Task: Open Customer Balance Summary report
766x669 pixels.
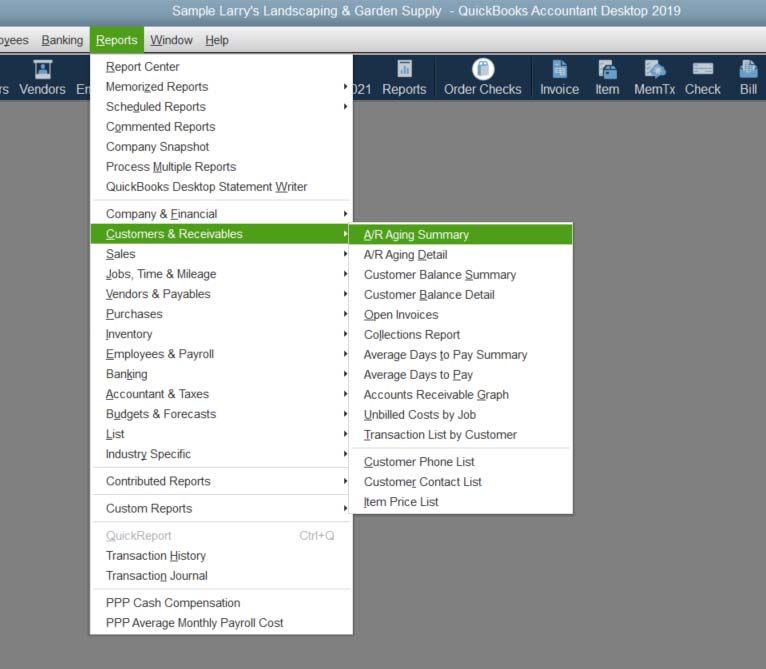Action: [x=461, y=275]
